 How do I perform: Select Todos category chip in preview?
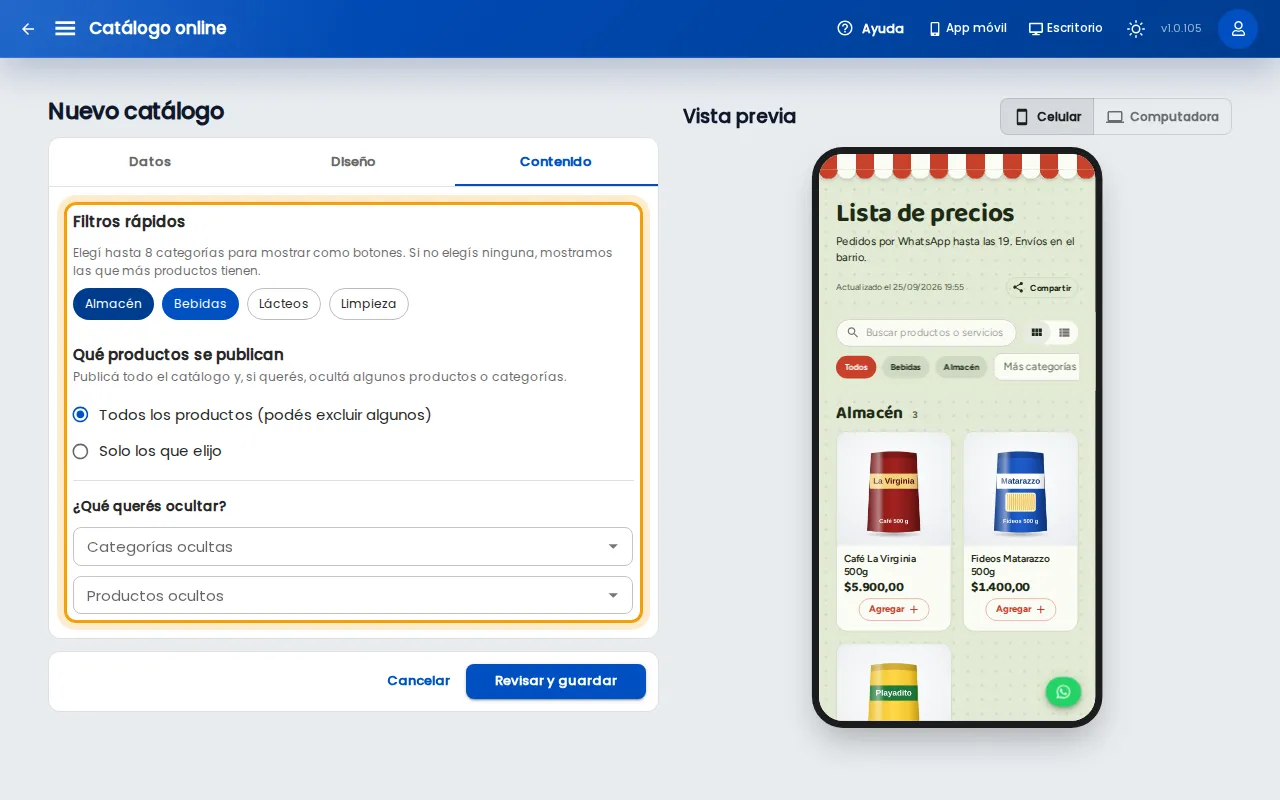click(856, 367)
